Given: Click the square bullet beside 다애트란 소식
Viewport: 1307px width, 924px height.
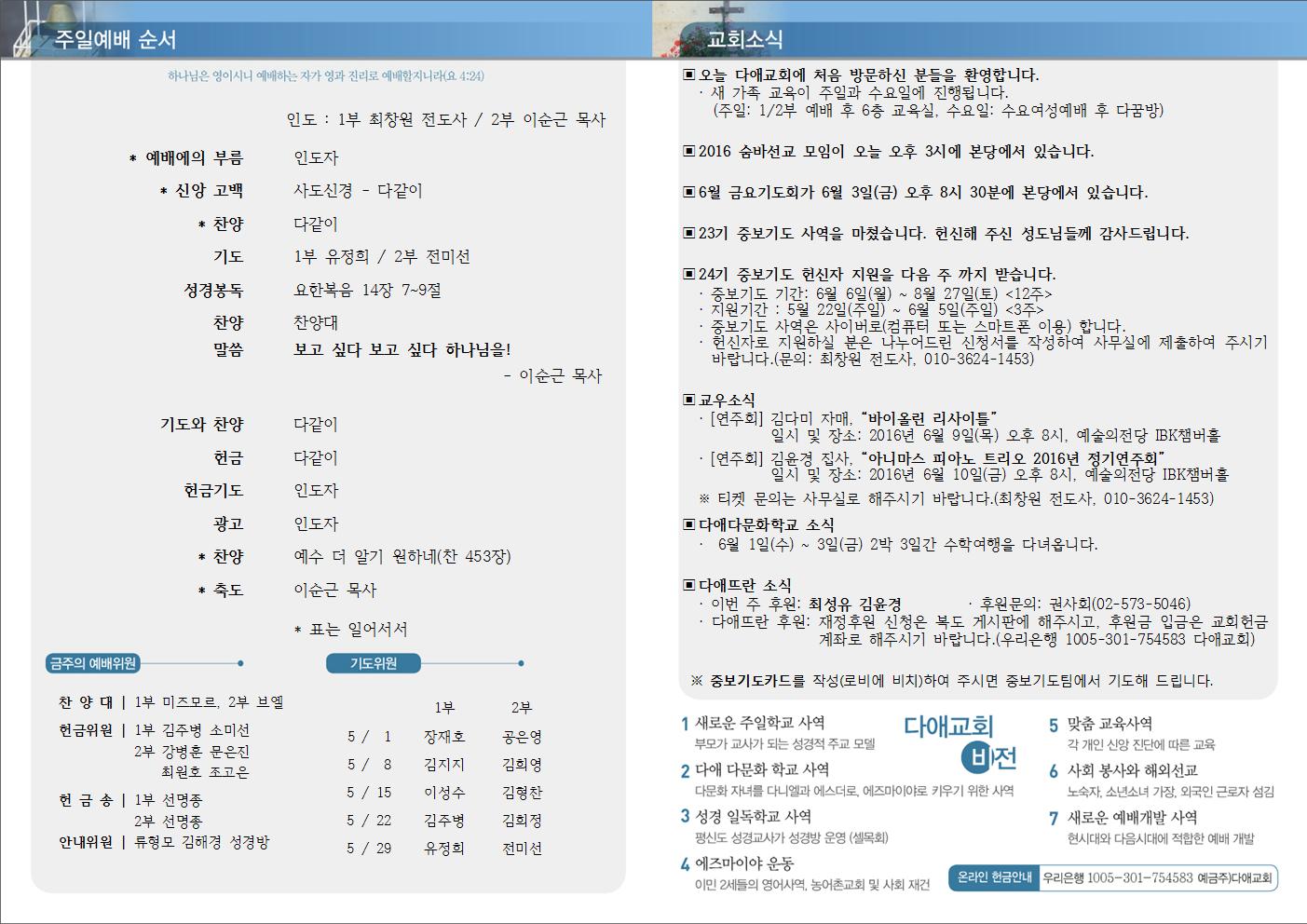Looking at the screenshot, I should point(689,585).
